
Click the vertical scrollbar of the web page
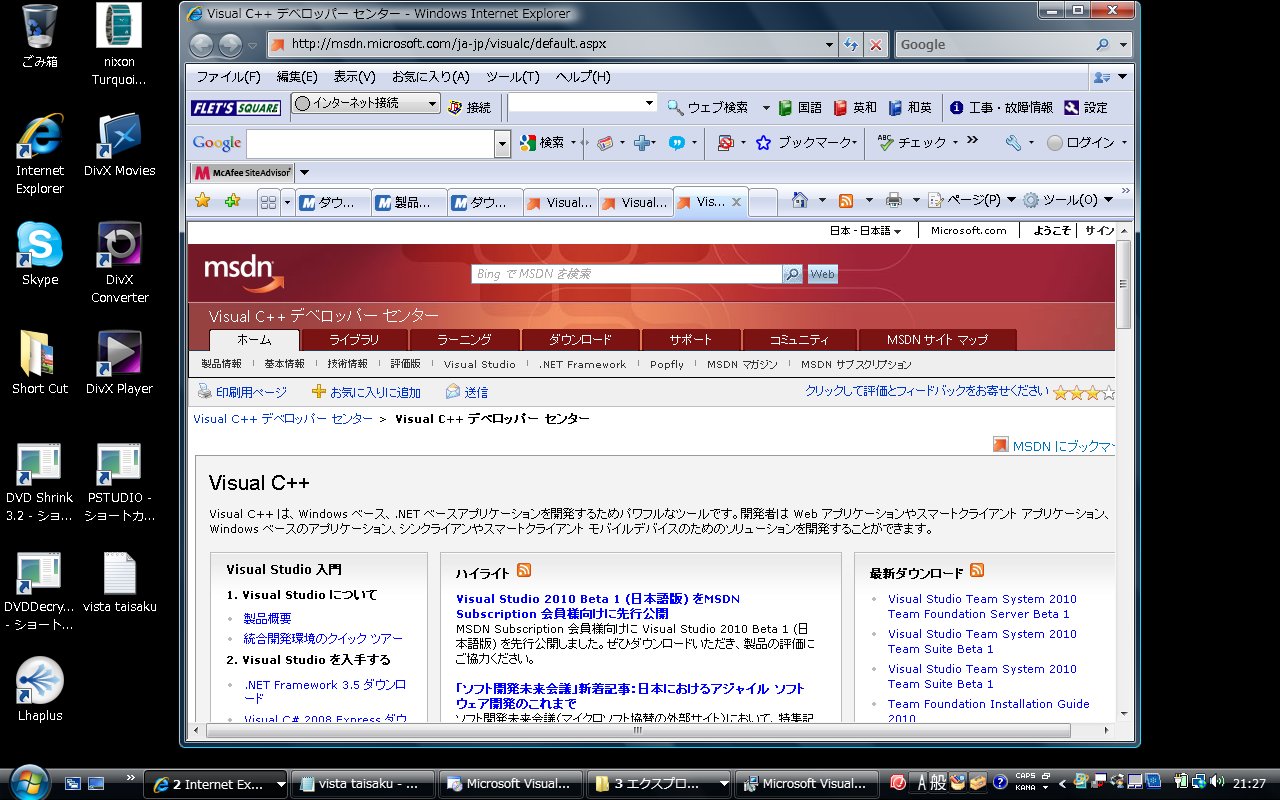(1123, 472)
